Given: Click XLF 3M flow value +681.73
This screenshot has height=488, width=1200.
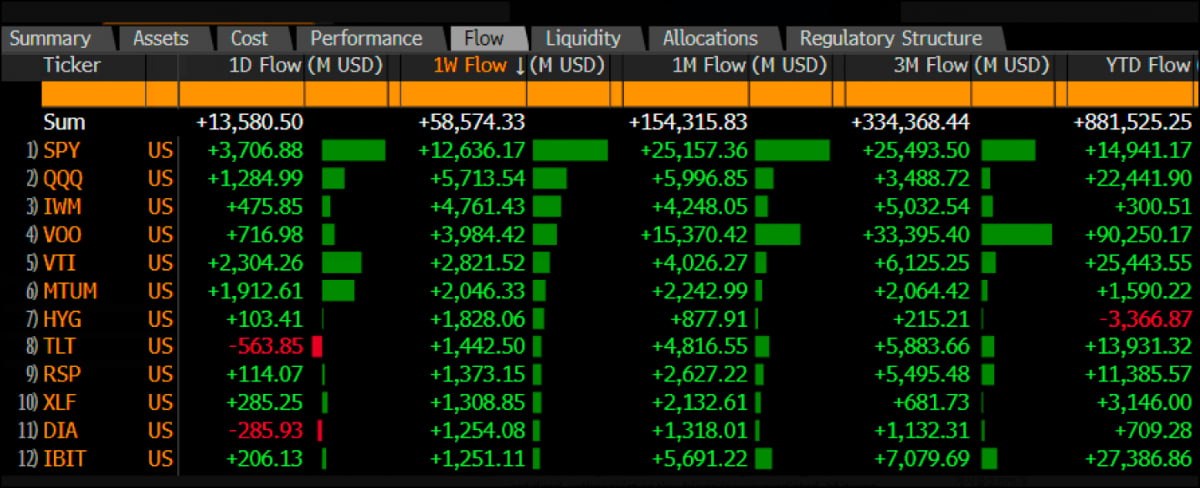Looking at the screenshot, I should [x=932, y=403].
